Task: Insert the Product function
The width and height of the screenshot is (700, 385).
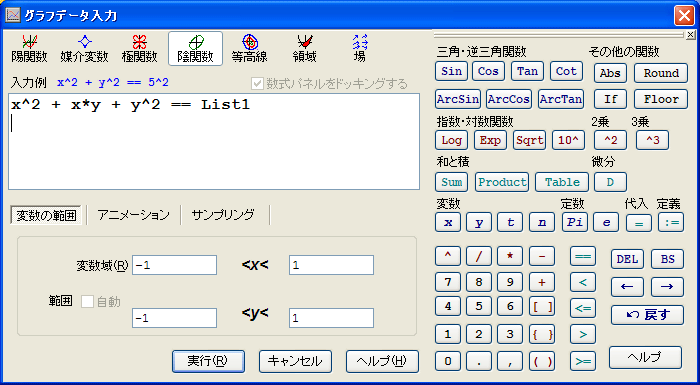Action: (502, 182)
